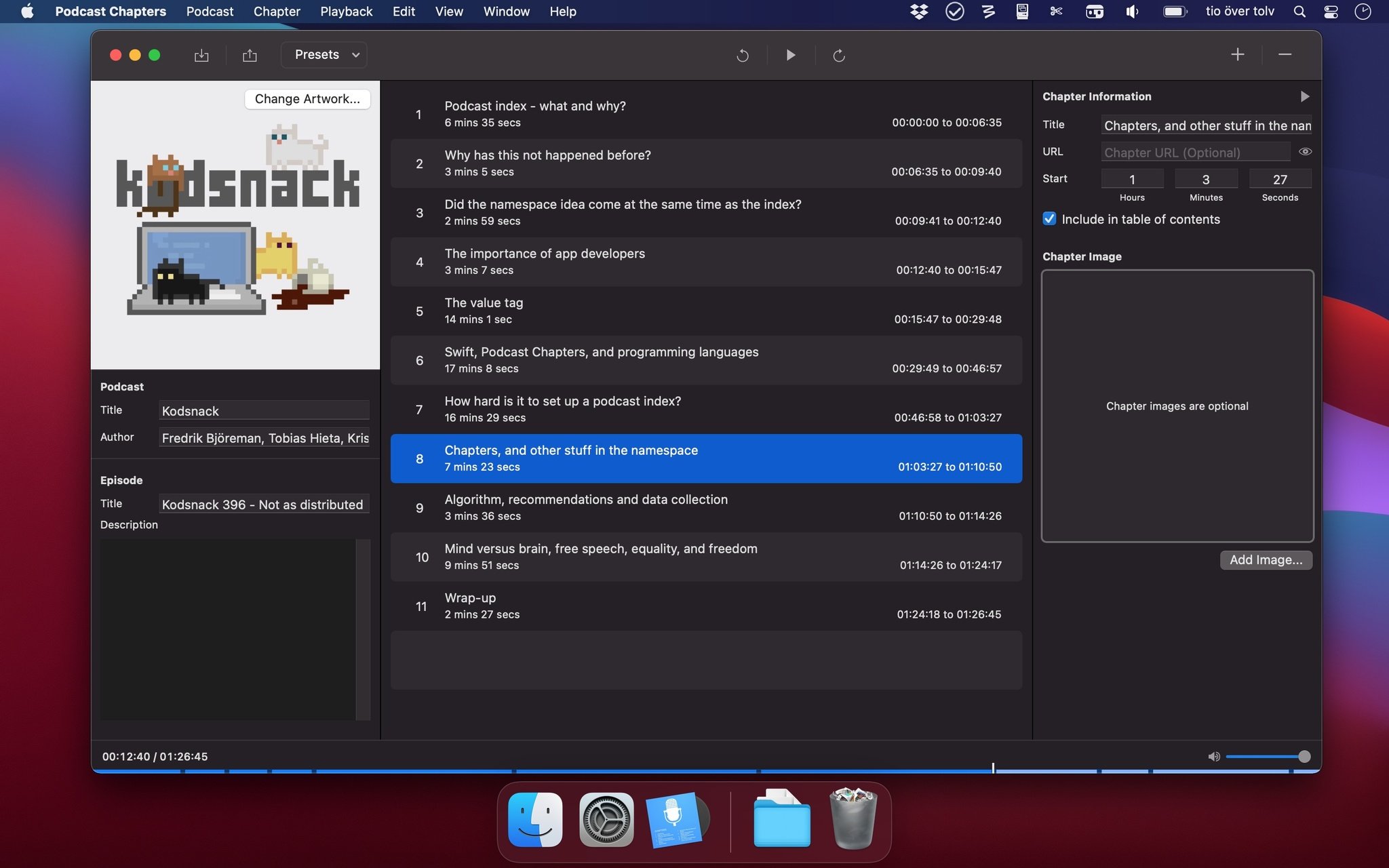Select chapter 4 The importance of app developers
1389x868 pixels.
pyautogui.click(x=706, y=262)
